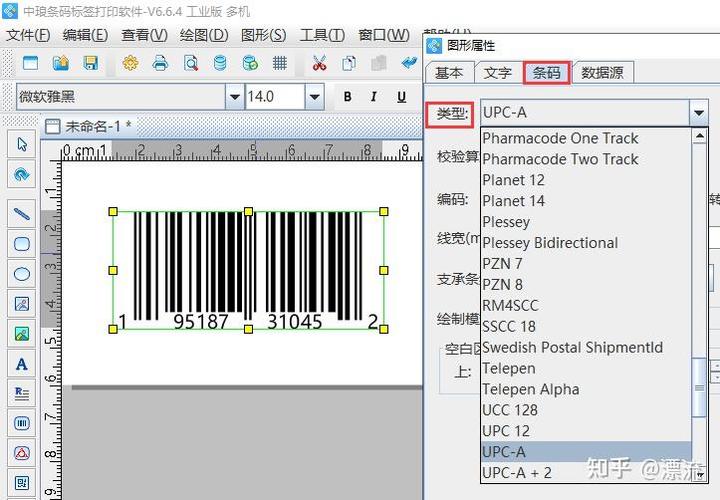The image size is (720, 500).
Task: Toggle the grid display icon
Action: [x=280, y=62]
